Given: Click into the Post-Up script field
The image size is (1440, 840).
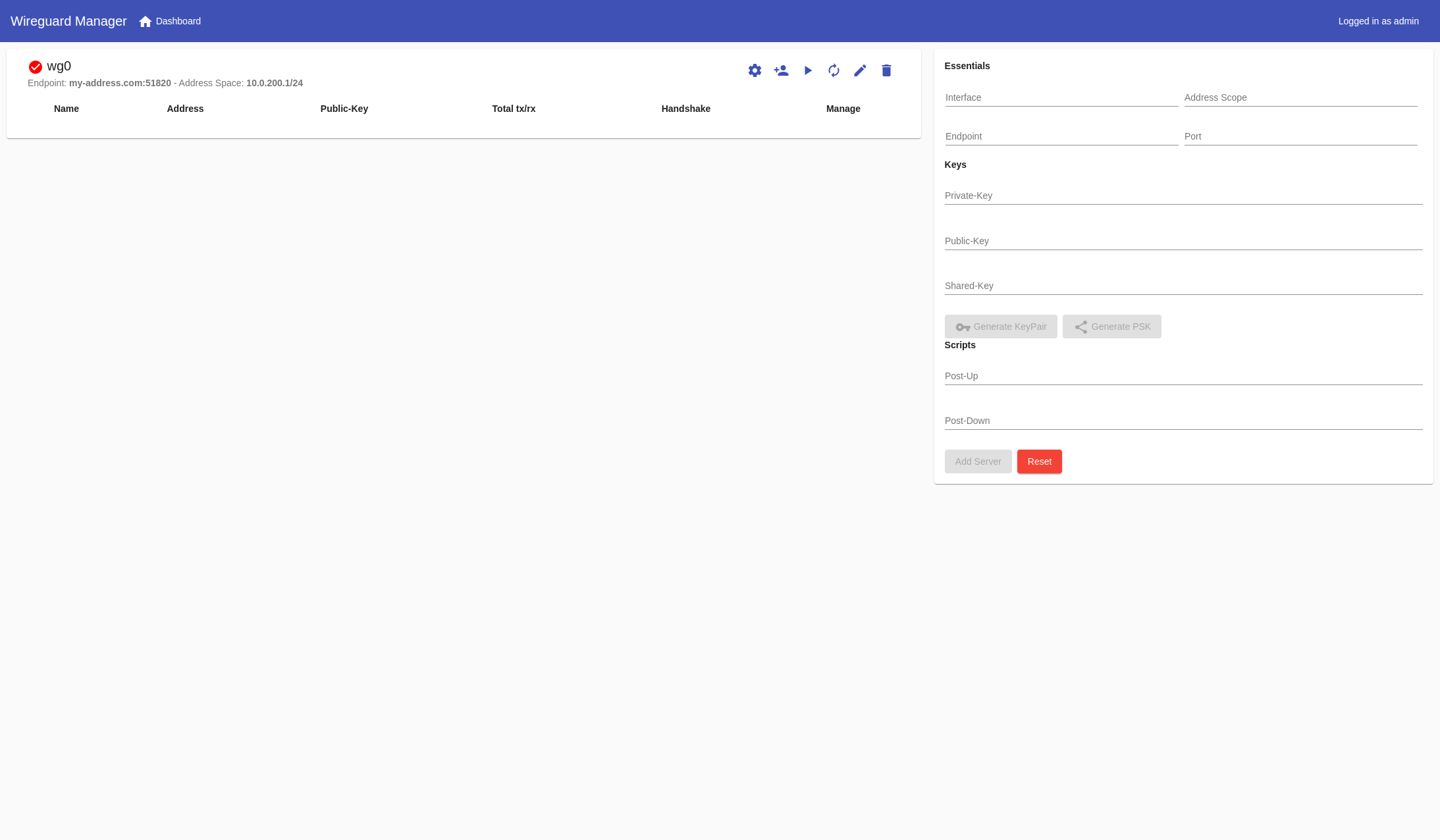Looking at the screenshot, I should click(1183, 376).
